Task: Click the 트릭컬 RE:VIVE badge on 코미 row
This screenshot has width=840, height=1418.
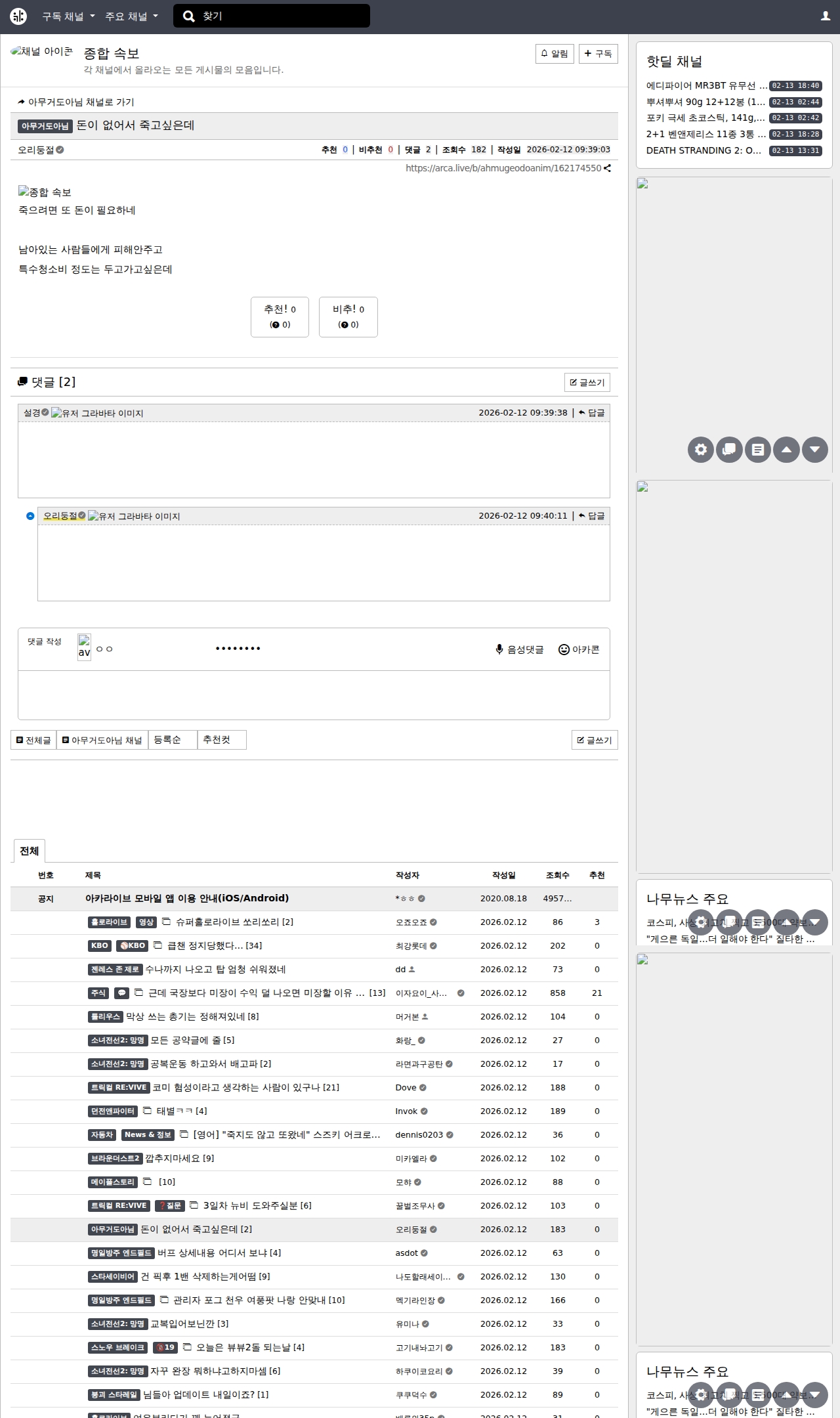Action: (119, 1088)
